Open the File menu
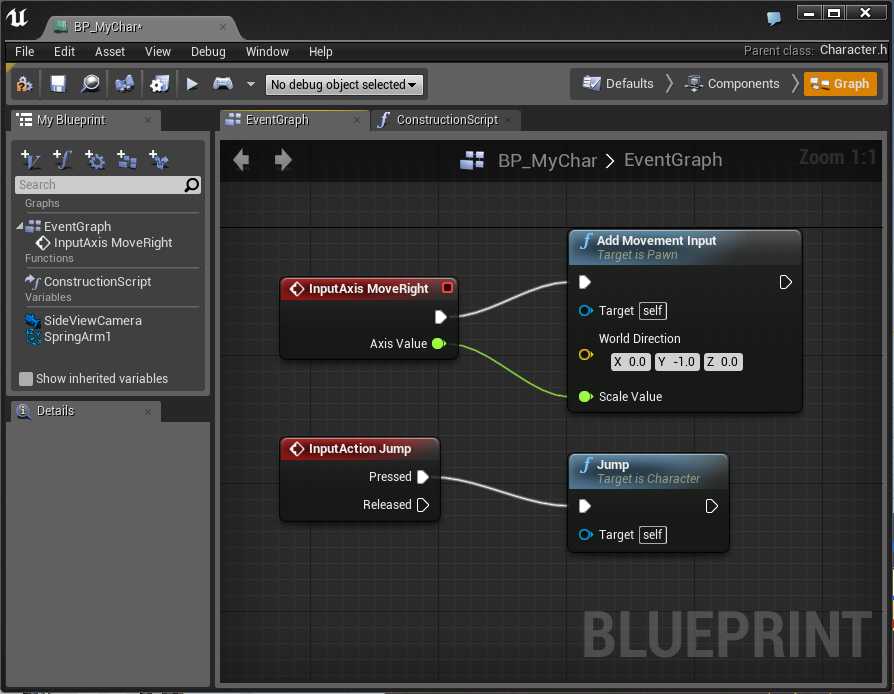 [25, 51]
